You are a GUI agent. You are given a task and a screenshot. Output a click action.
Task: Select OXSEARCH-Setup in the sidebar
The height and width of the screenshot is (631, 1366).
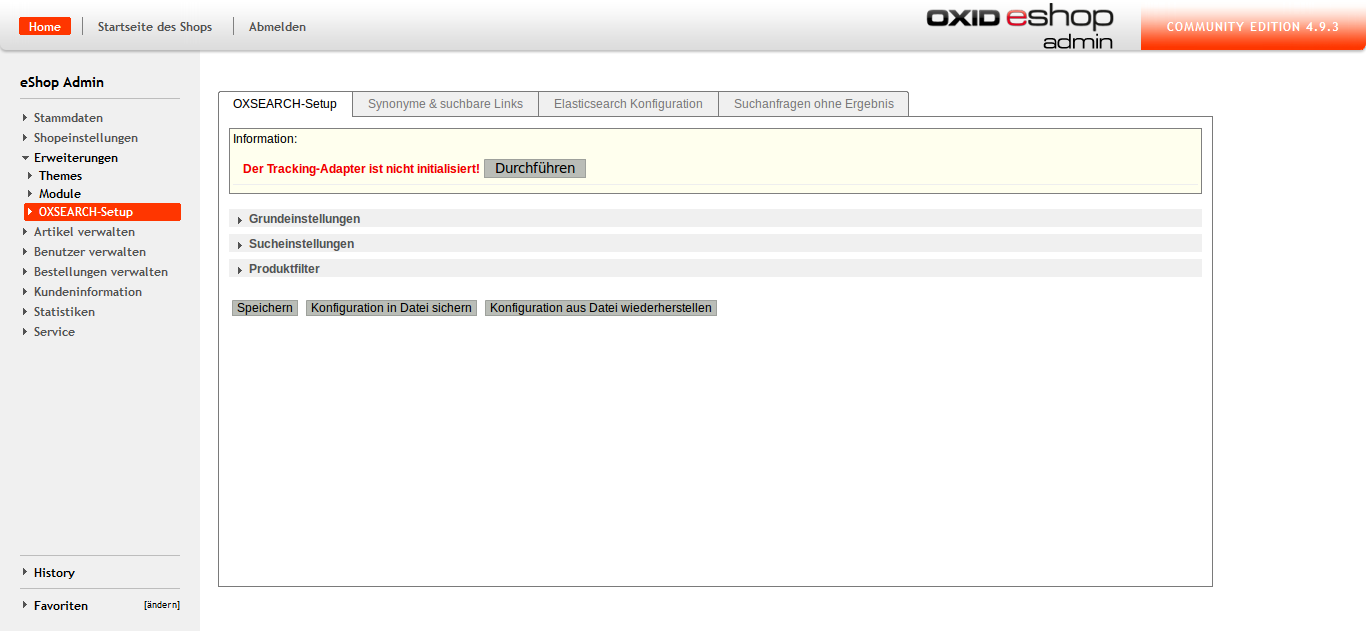[x=102, y=212]
